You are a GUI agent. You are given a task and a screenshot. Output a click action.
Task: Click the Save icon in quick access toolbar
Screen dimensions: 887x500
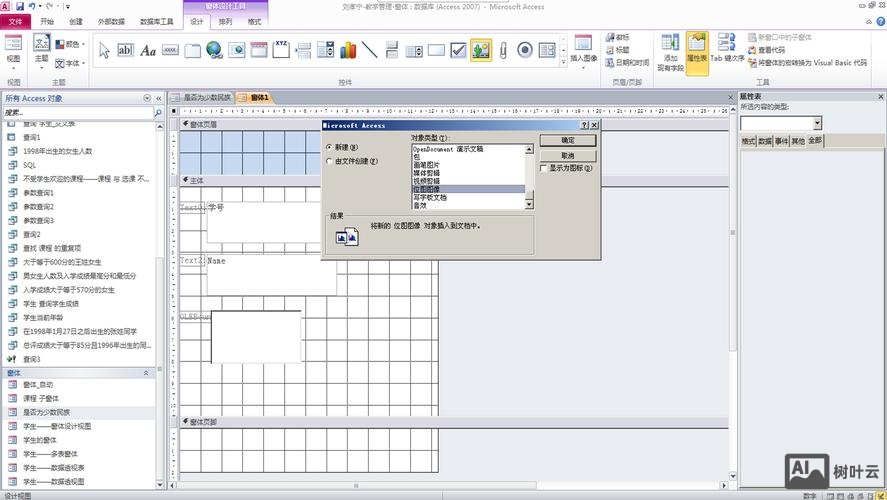20,6
